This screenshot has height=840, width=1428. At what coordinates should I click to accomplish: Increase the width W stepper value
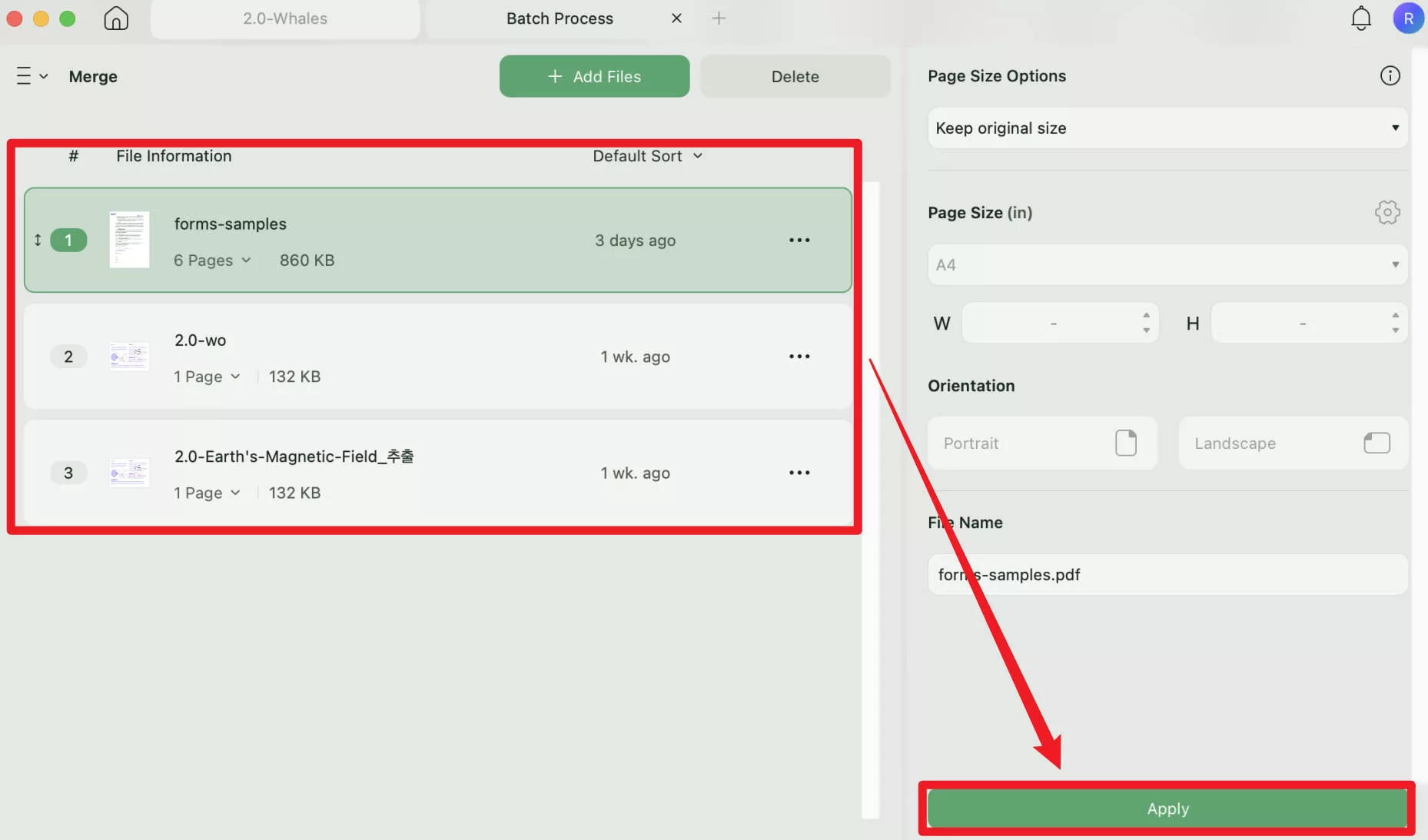1146,315
